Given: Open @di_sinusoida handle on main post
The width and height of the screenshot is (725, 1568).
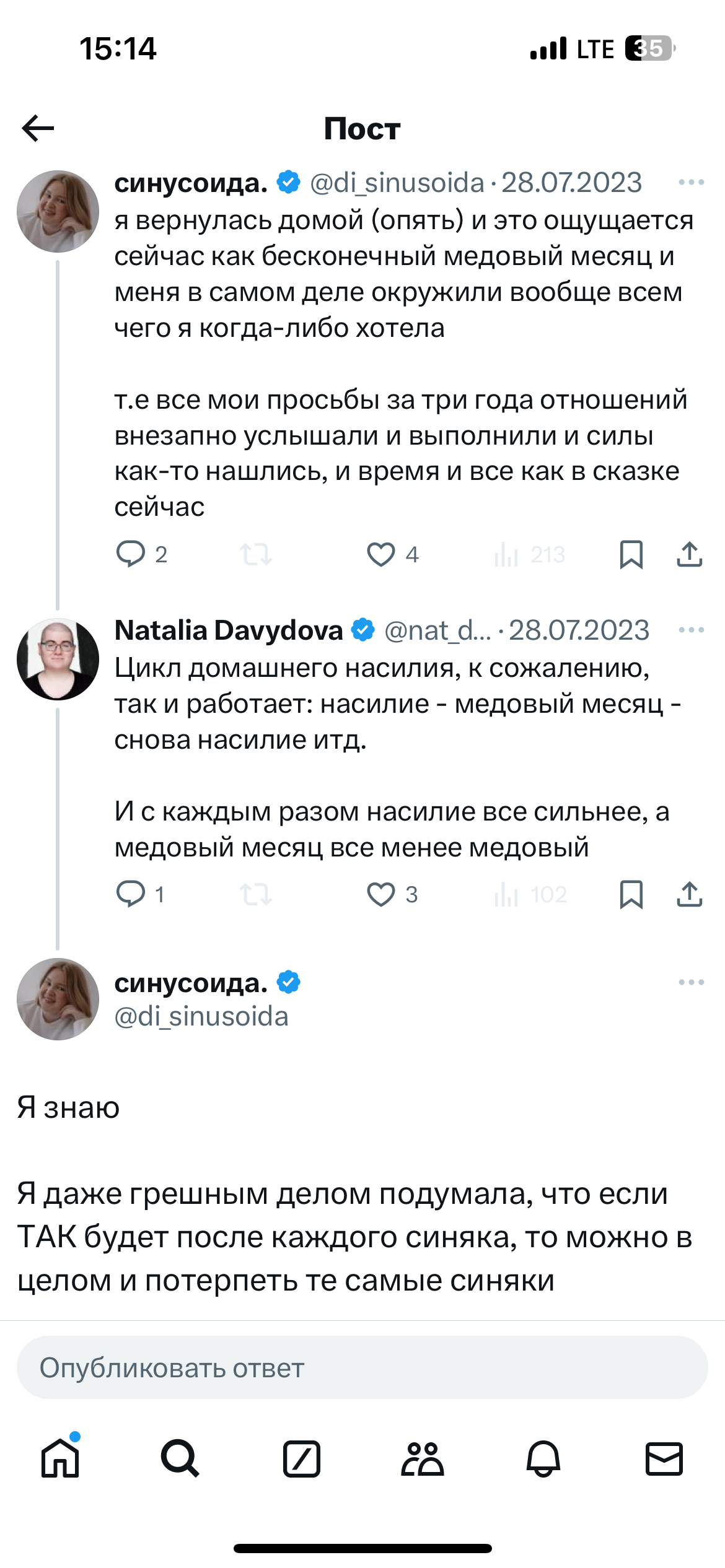Looking at the screenshot, I should click(x=201, y=1017).
